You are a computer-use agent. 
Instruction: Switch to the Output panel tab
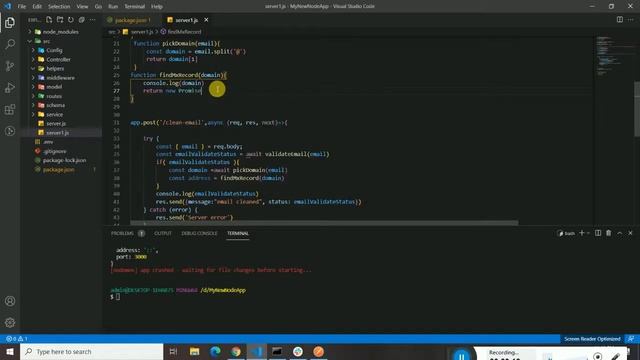(x=163, y=233)
